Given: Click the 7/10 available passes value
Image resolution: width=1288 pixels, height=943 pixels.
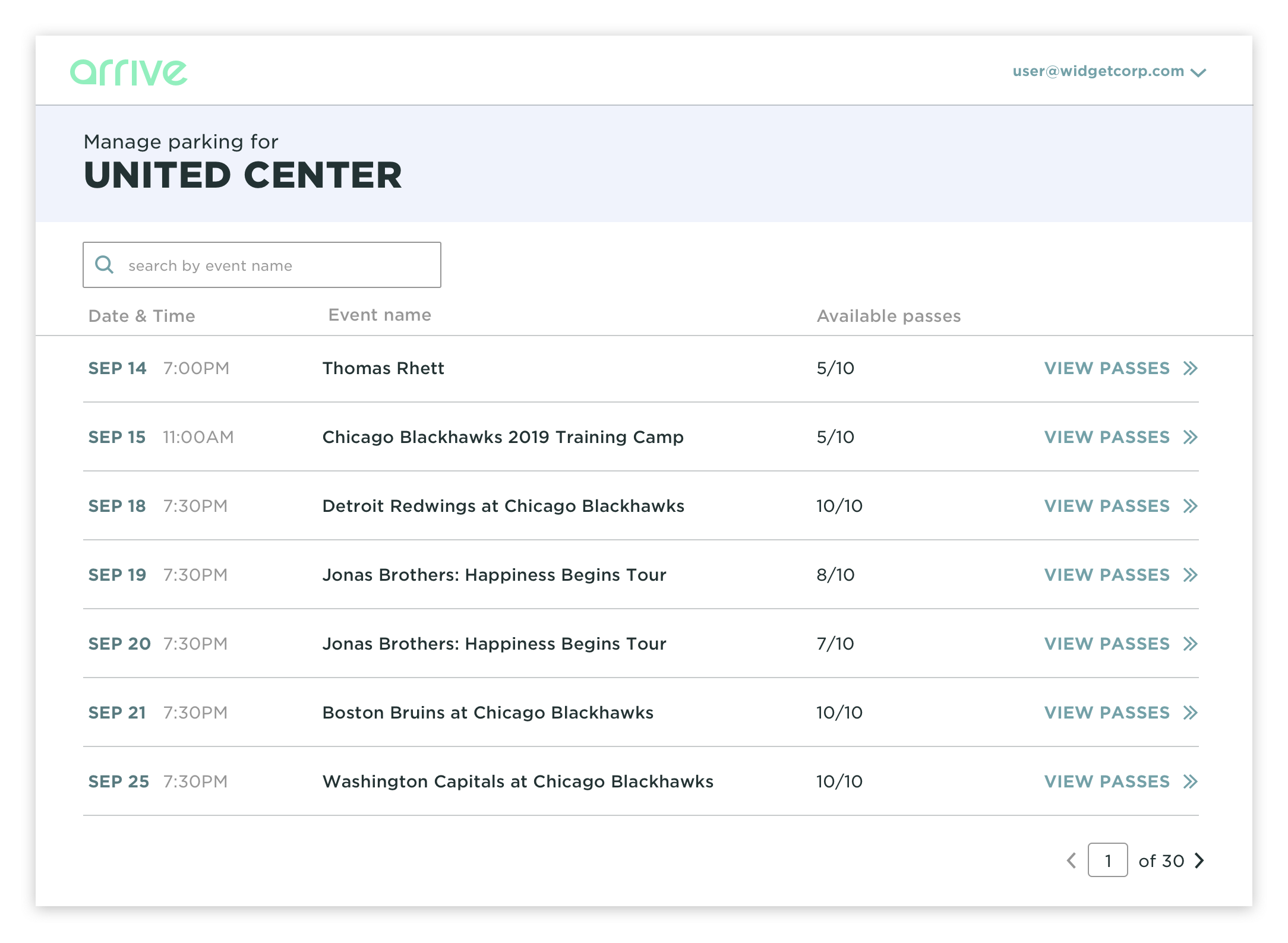Looking at the screenshot, I should (x=835, y=644).
